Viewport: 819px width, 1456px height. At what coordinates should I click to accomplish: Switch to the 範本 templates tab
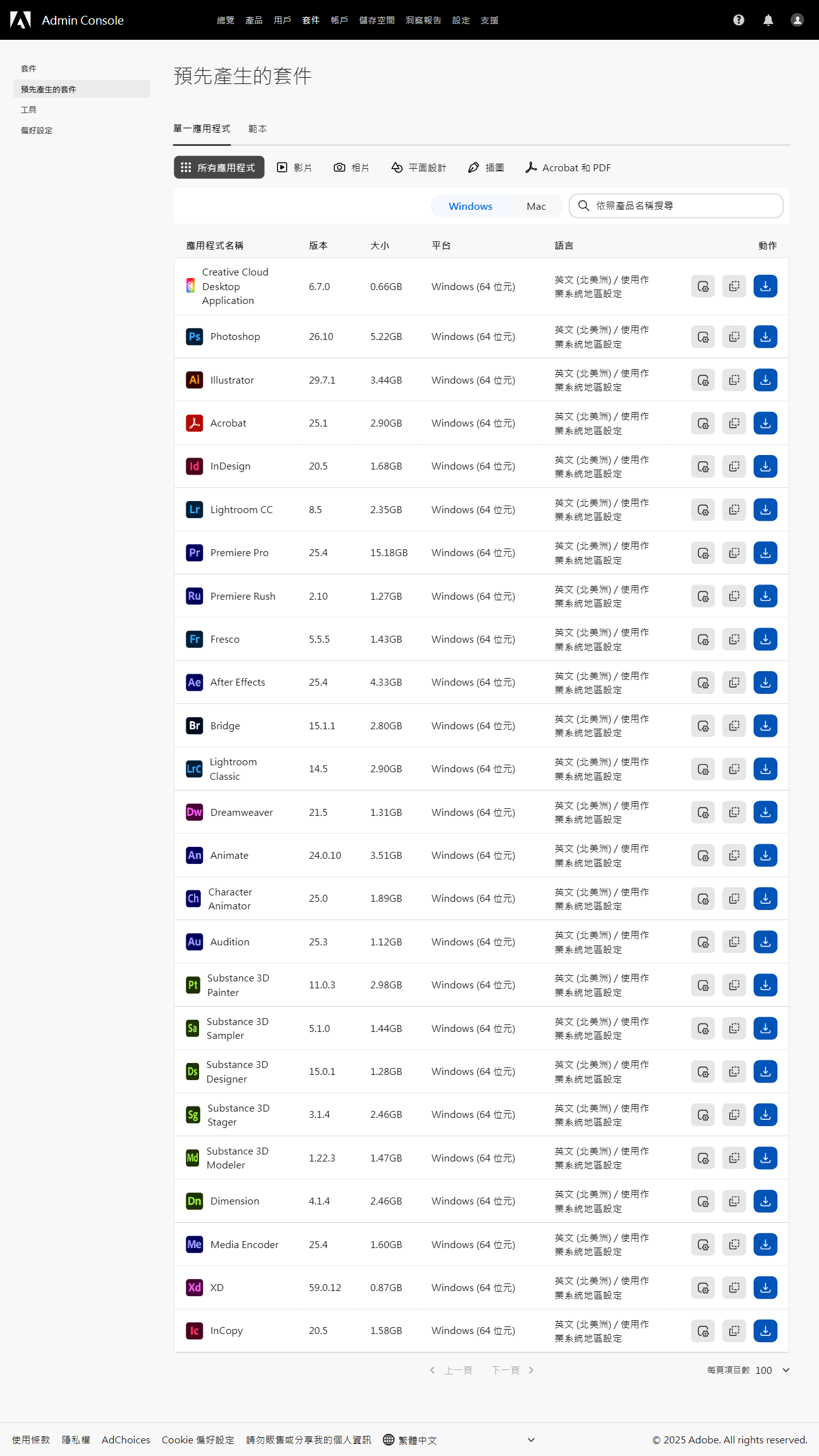(x=257, y=128)
